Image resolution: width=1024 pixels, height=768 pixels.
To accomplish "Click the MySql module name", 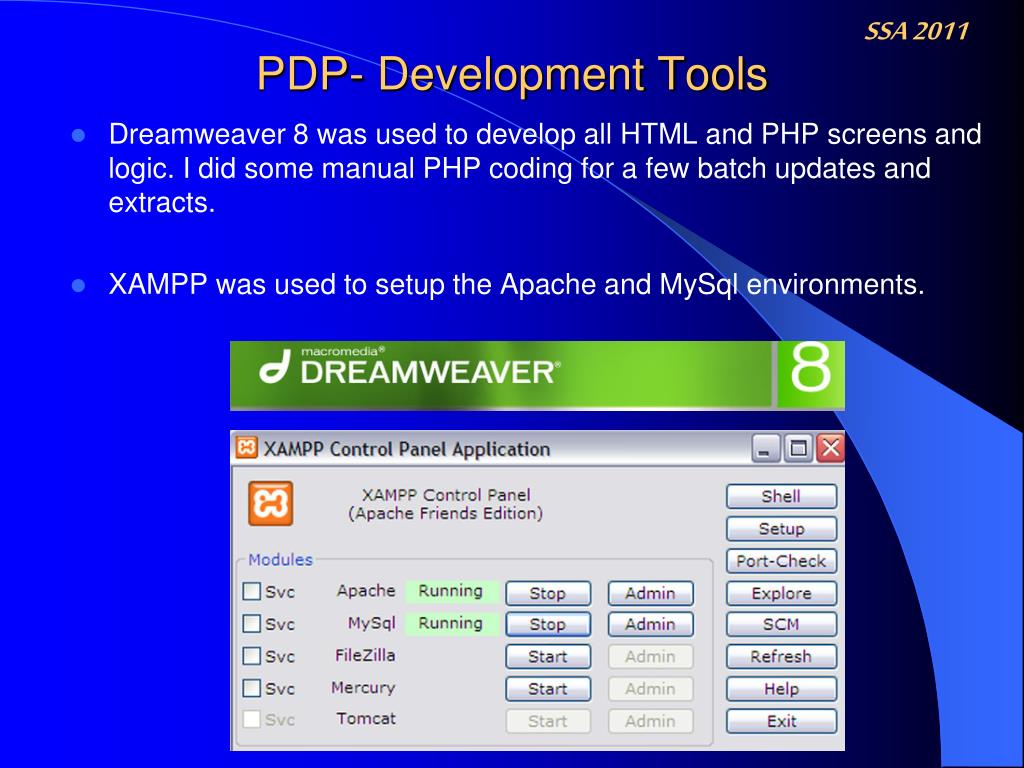I will pyautogui.click(x=372, y=623).
